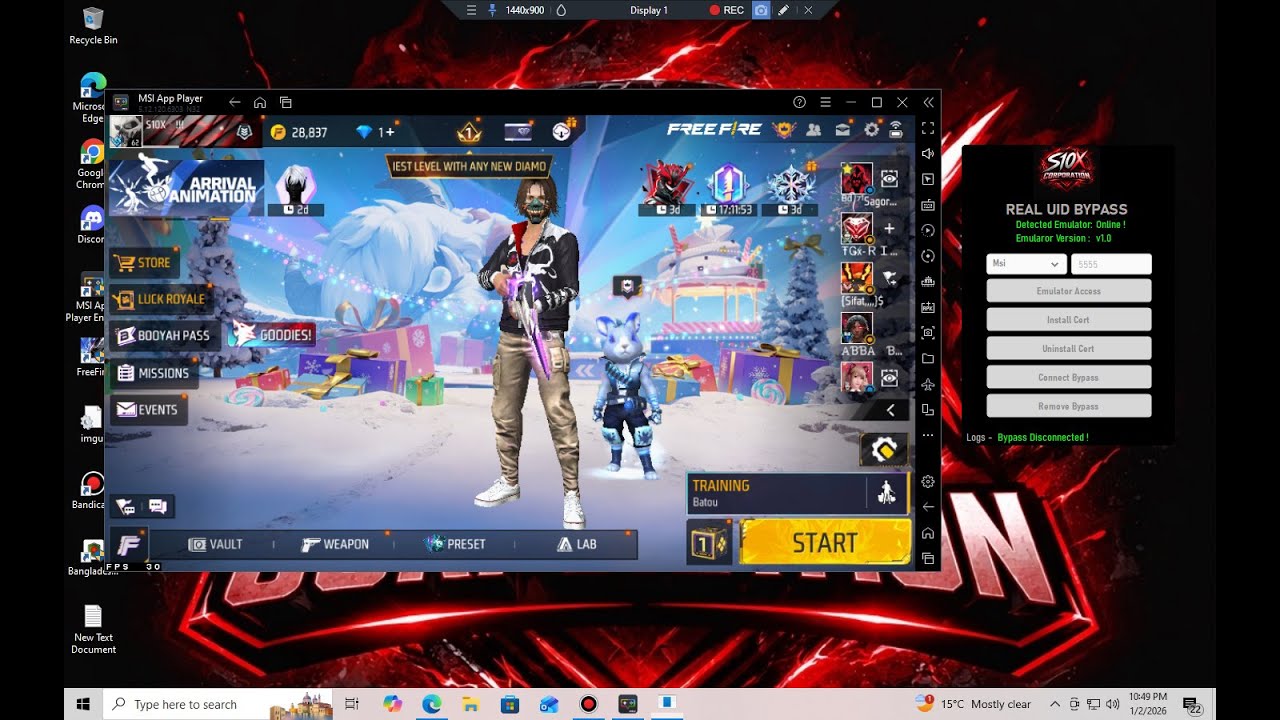The image size is (1280, 720).
Task: Go to MSI App Player home icon in title bar
Action: point(260,102)
